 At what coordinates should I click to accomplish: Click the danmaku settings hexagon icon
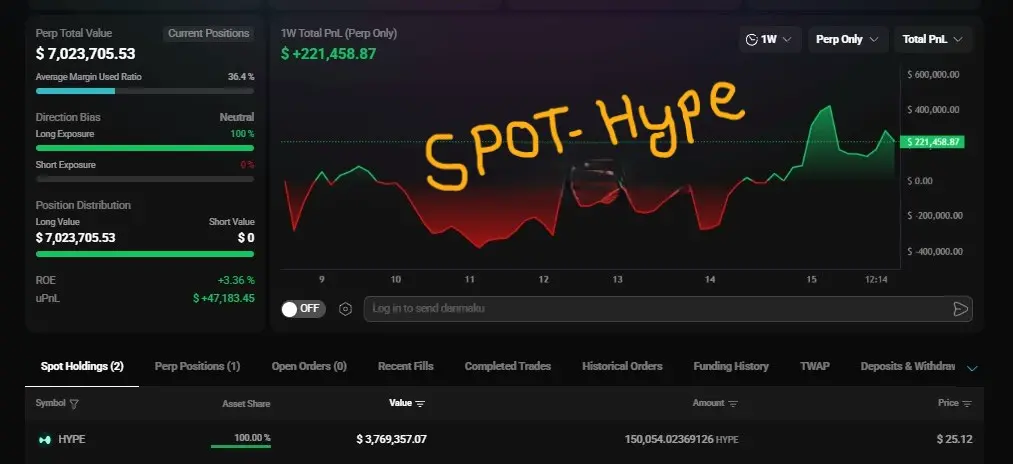346,309
